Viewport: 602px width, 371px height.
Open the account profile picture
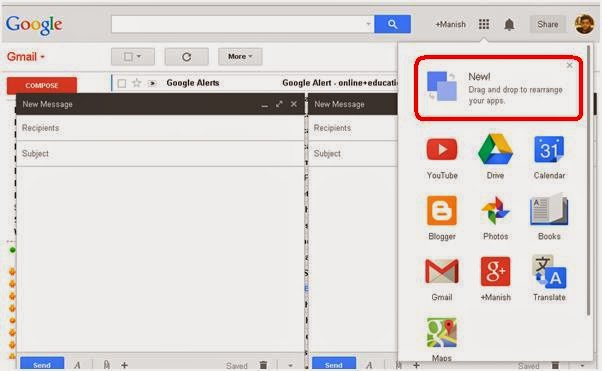[584, 24]
